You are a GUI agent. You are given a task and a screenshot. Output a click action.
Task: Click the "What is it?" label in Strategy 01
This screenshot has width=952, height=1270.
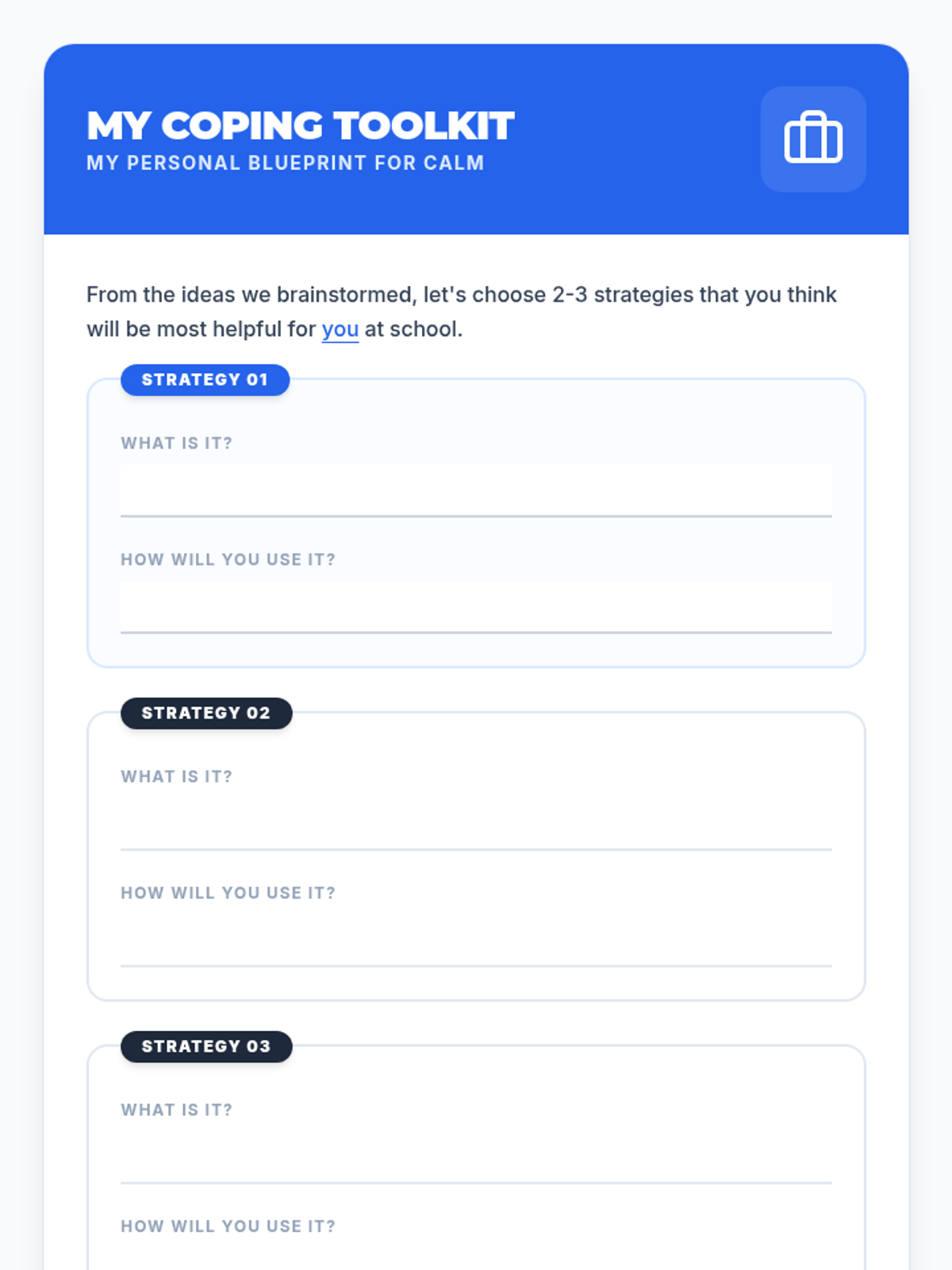pyautogui.click(x=176, y=444)
